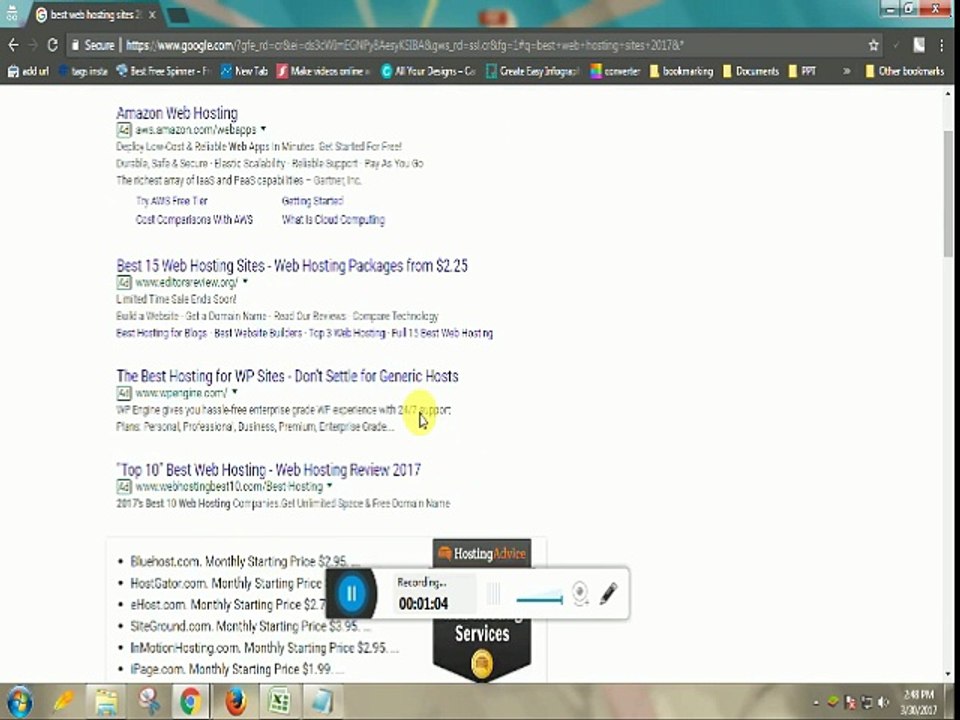Open the magnifier app taskbar icon
960x720 pixels.
pyautogui.click(x=149, y=702)
